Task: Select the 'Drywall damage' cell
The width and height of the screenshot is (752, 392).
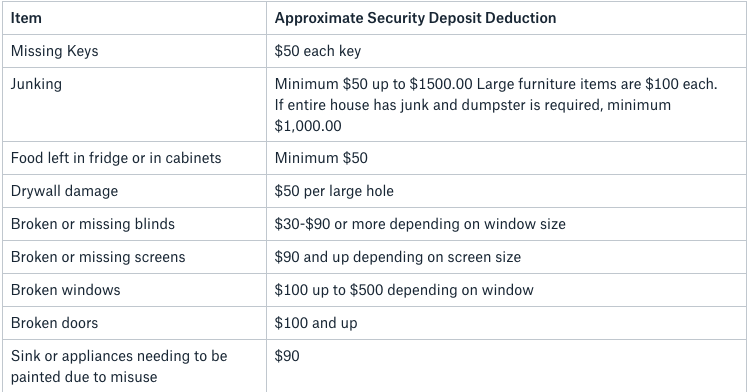Action: (x=64, y=191)
